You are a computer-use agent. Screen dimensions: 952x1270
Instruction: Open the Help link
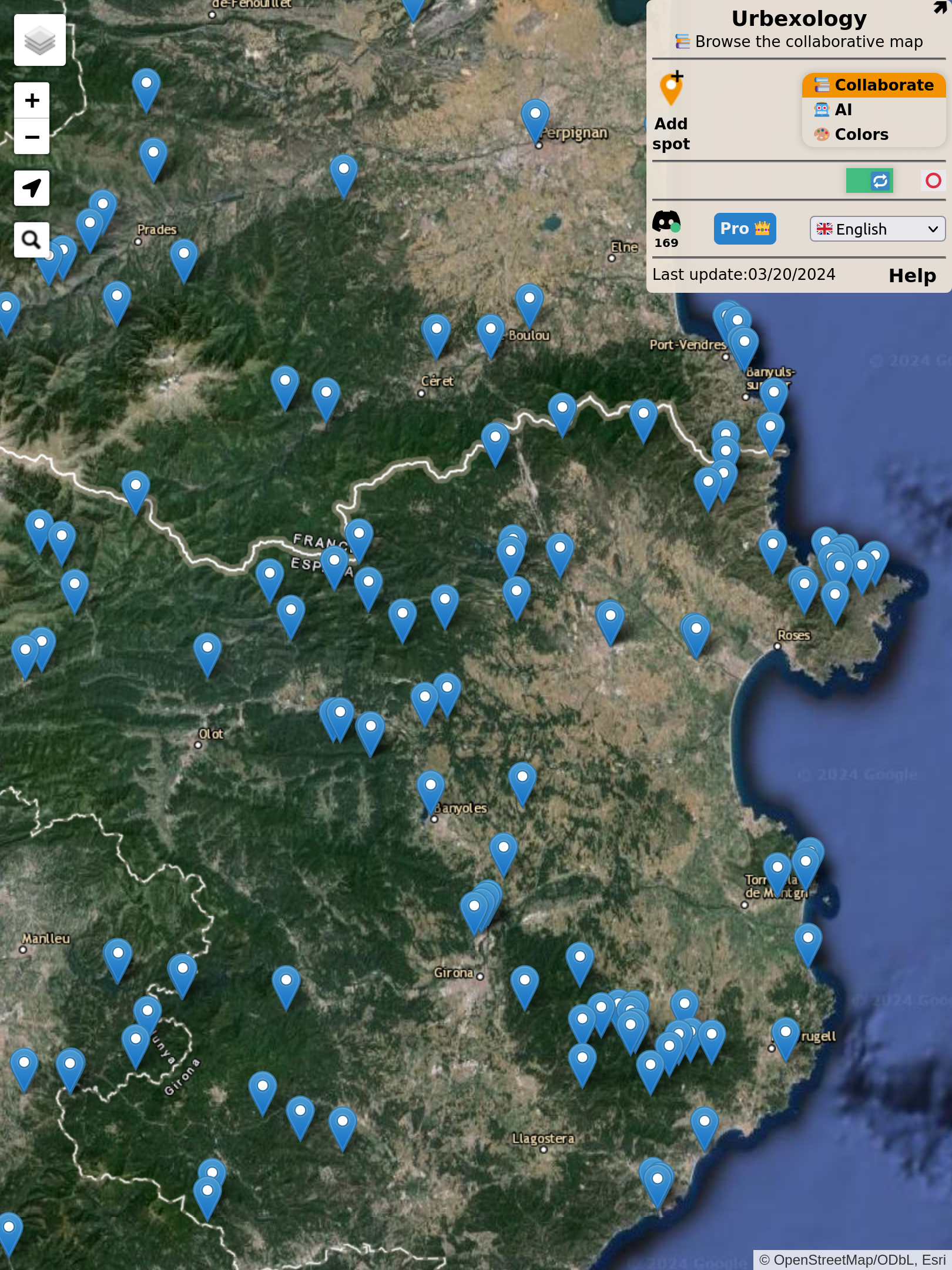(x=912, y=276)
